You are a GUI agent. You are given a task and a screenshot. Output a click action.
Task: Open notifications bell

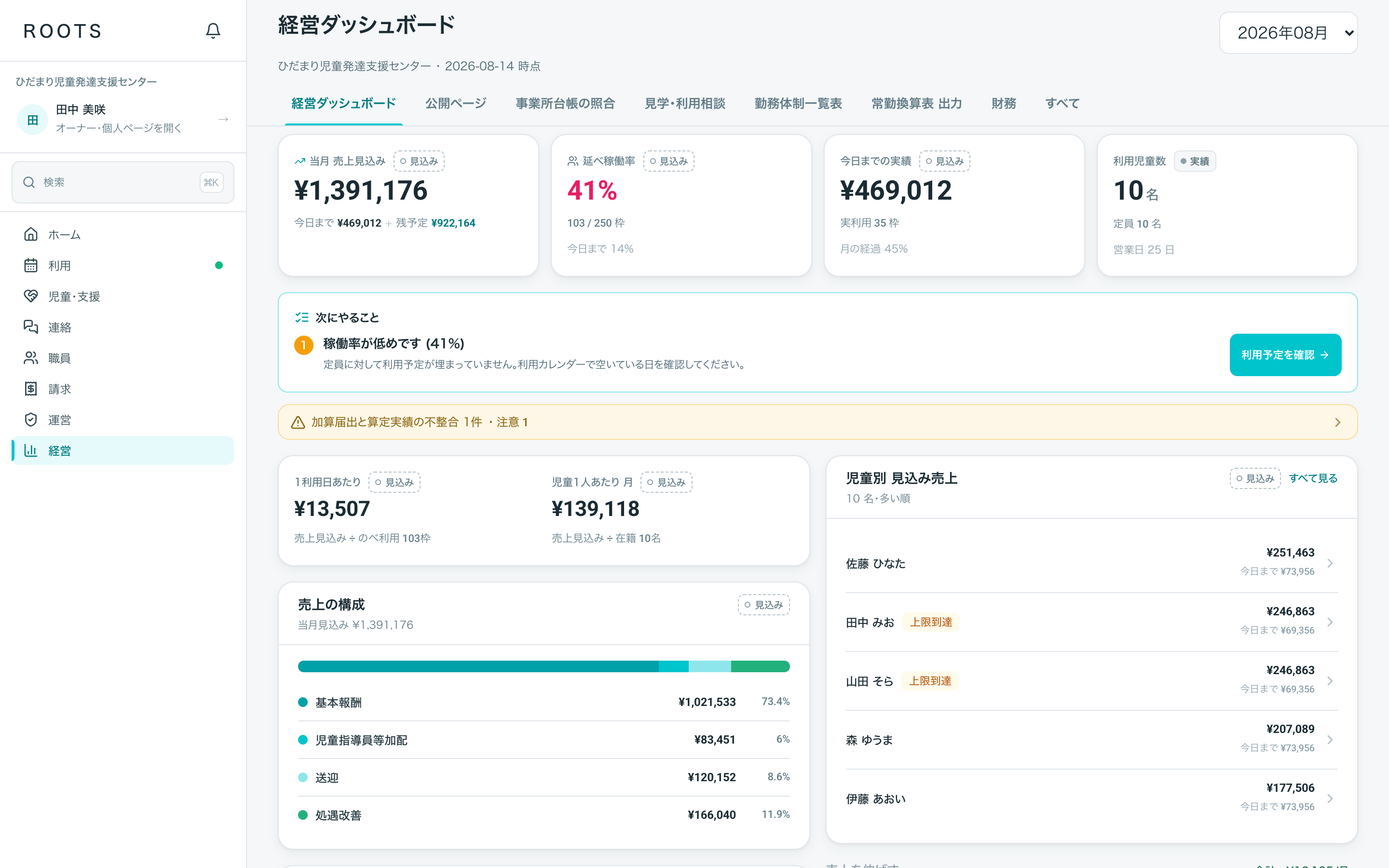tap(213, 30)
